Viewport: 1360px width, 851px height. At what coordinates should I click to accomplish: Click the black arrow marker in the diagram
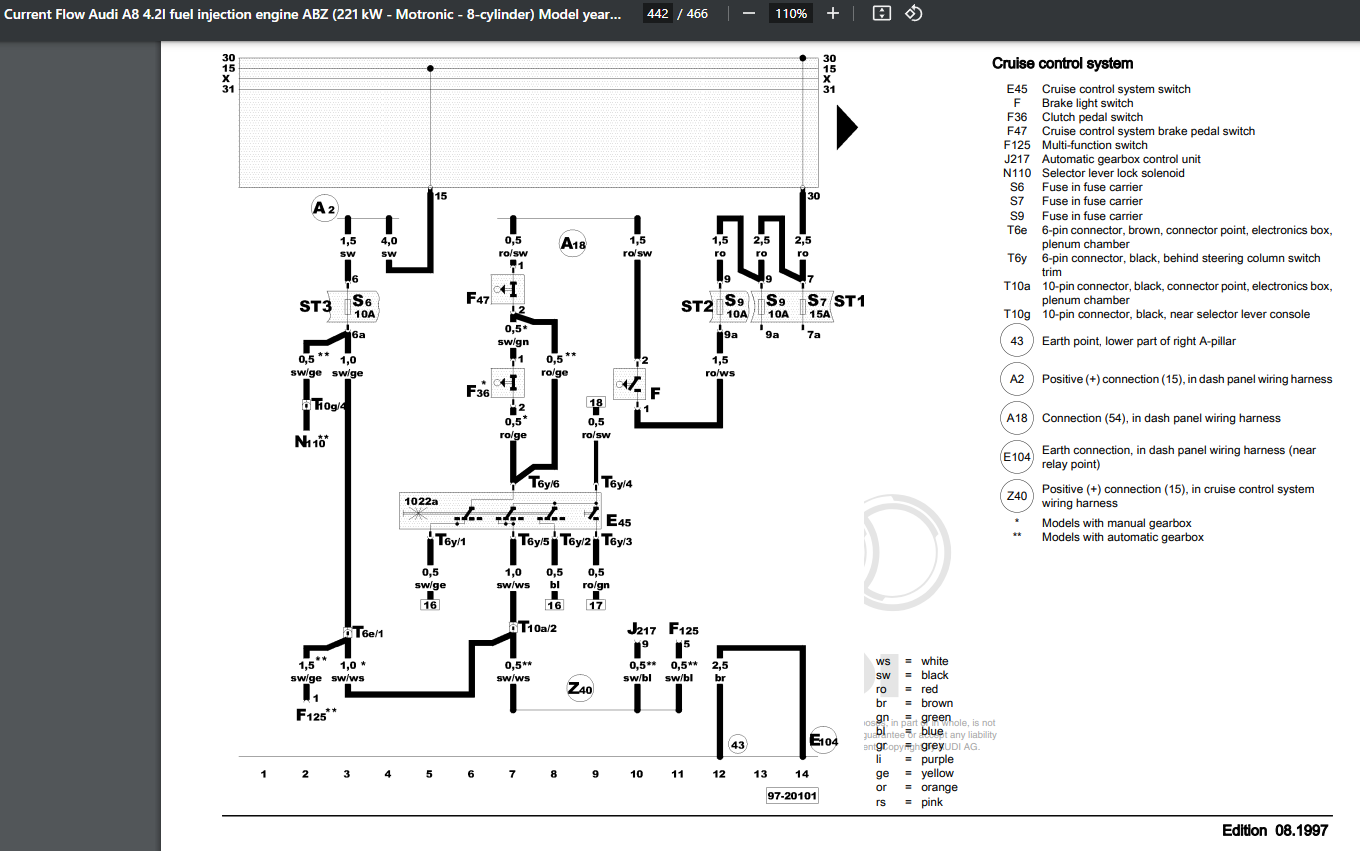(x=846, y=126)
